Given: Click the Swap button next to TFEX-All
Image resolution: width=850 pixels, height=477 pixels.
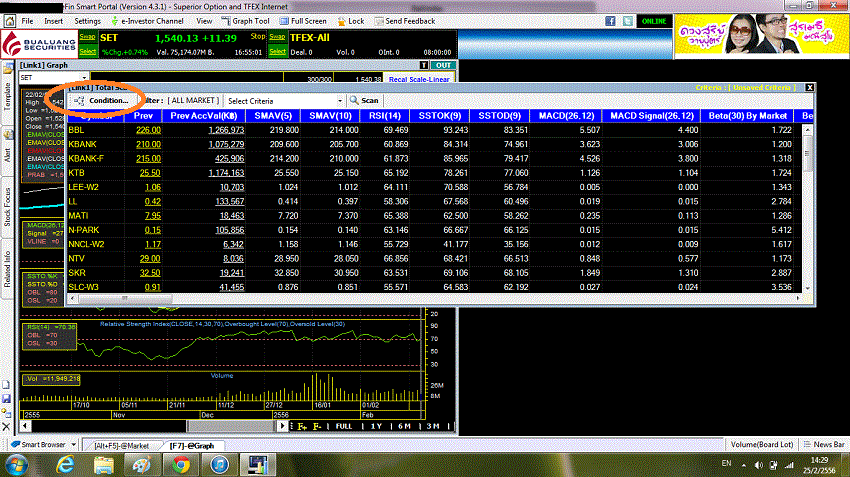Looking at the screenshot, I should coord(277,37).
